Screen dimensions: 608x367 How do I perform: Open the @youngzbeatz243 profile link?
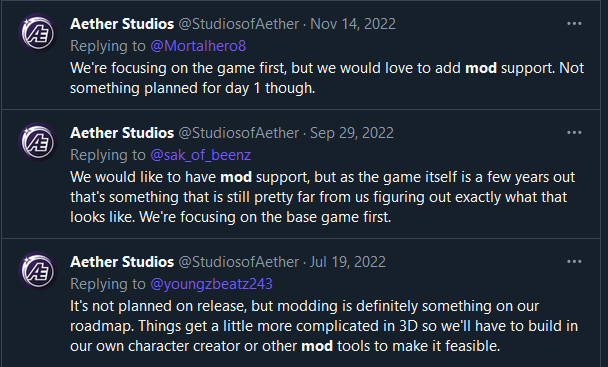(211, 284)
